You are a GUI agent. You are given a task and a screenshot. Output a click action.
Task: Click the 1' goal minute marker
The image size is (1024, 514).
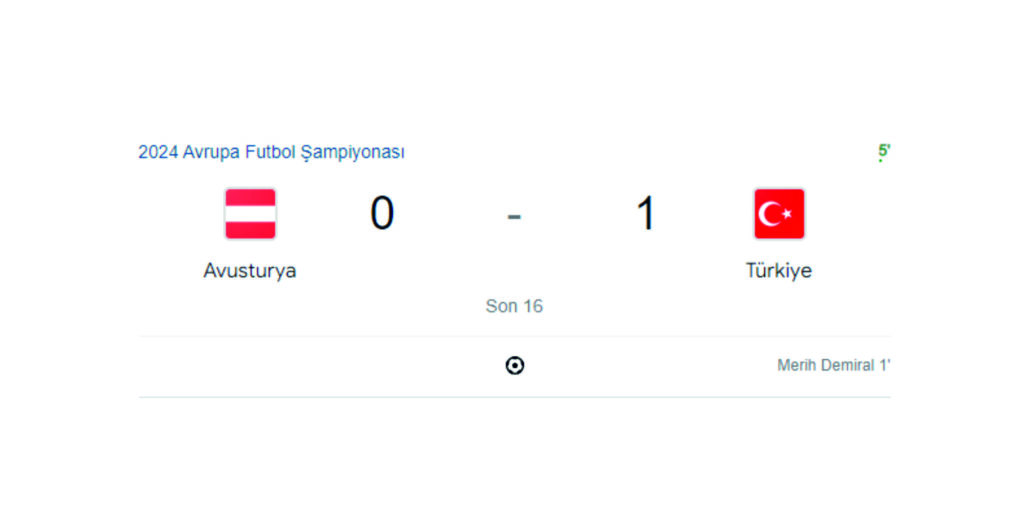point(885,366)
